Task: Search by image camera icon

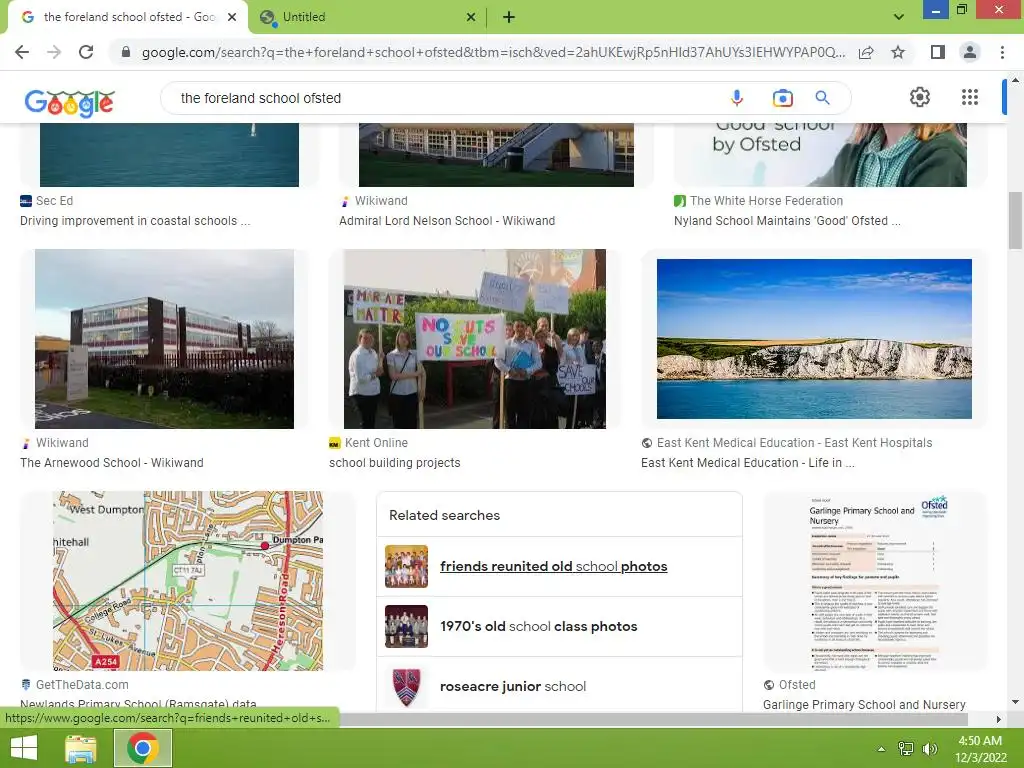Action: click(782, 98)
